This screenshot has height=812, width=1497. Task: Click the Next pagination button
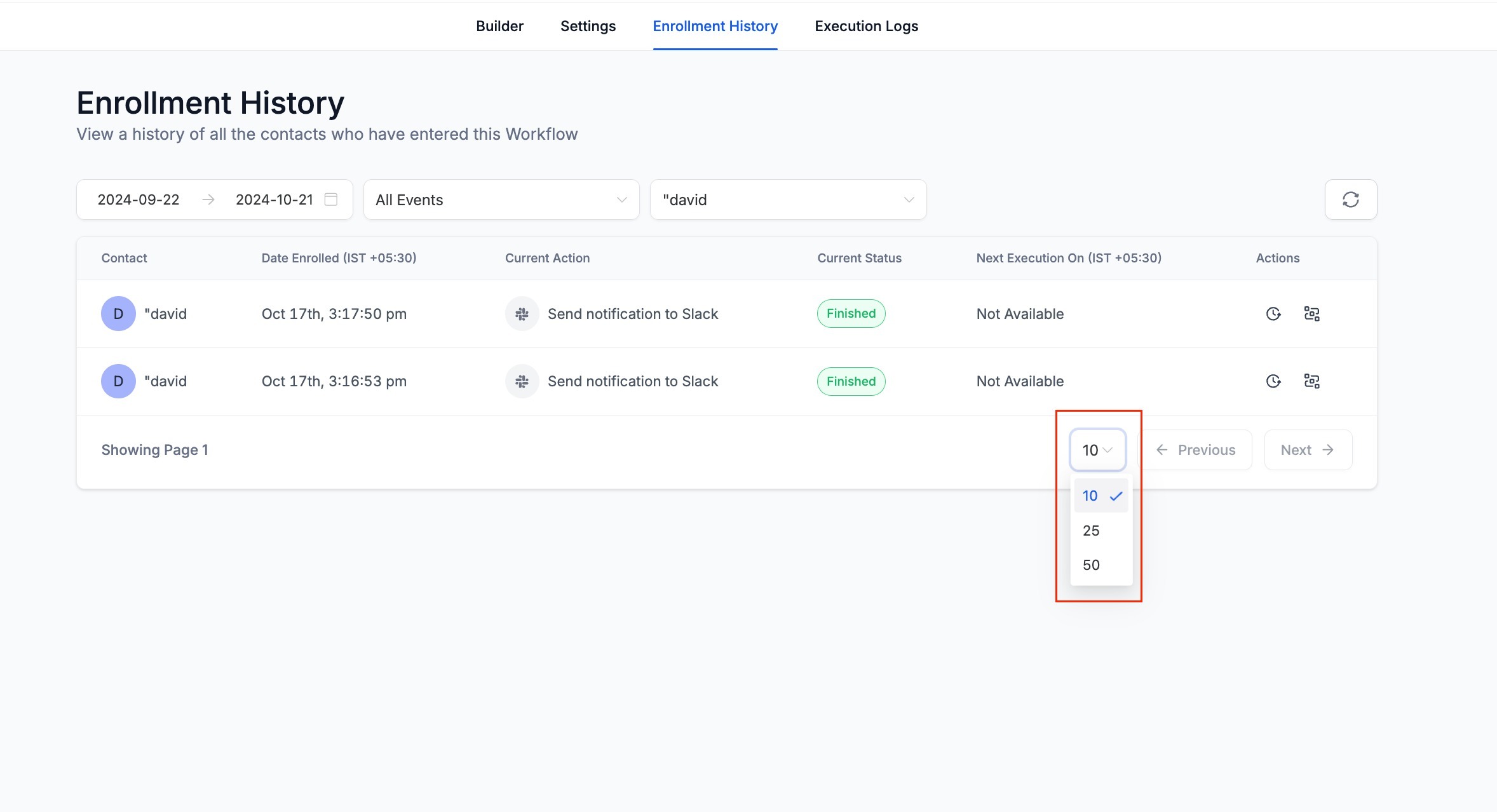point(1308,450)
